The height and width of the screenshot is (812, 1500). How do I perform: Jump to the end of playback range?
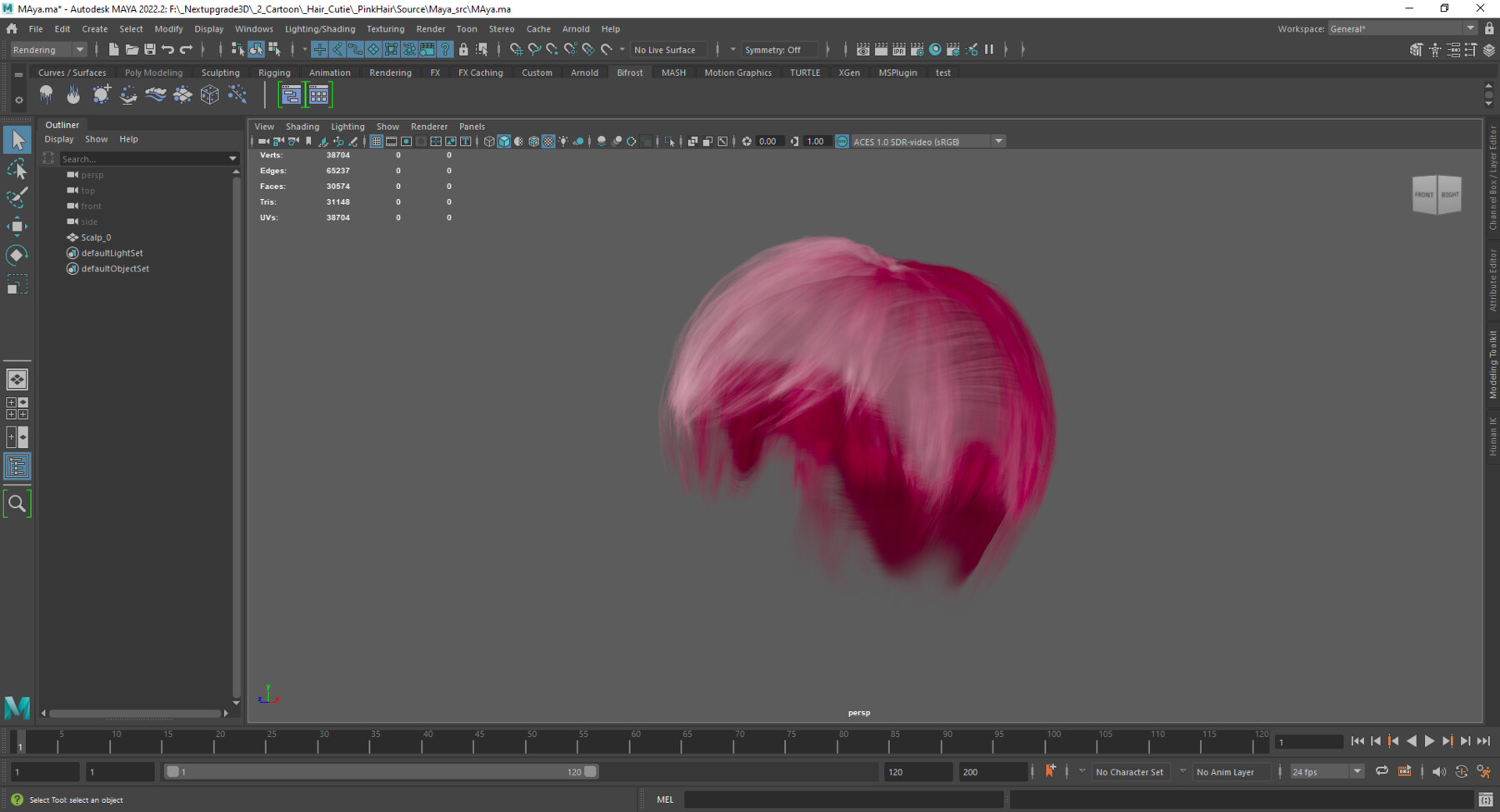[x=1483, y=741]
